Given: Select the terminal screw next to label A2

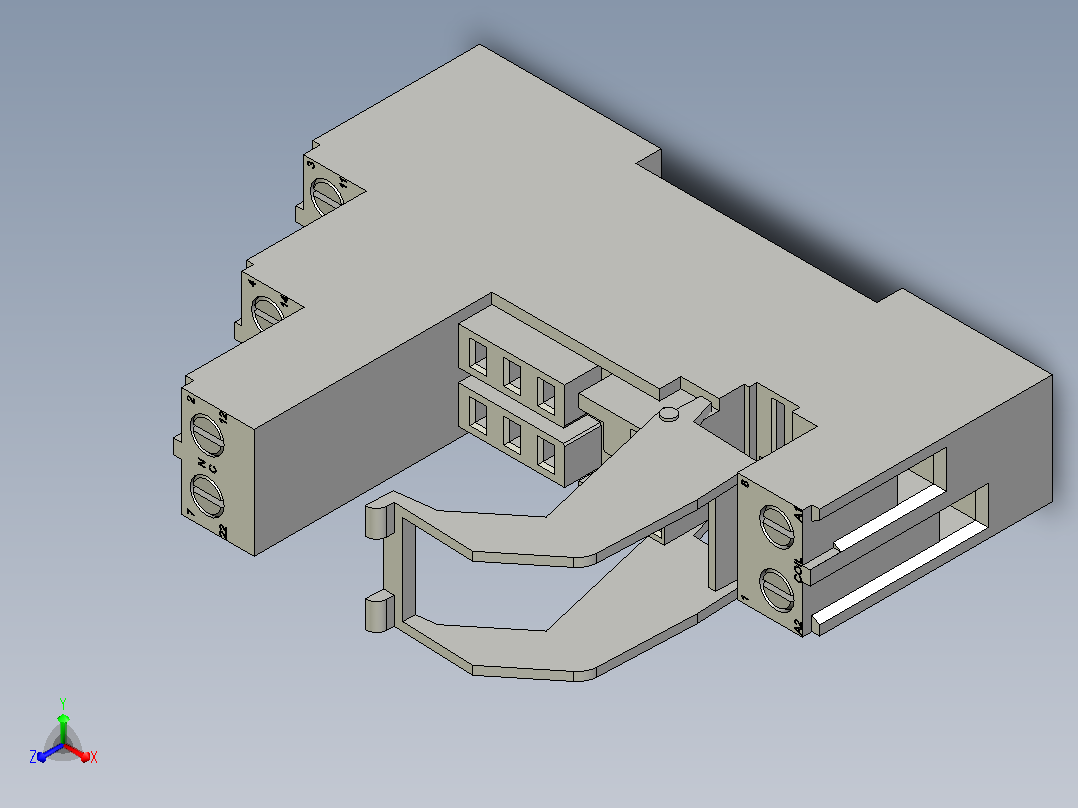Looking at the screenshot, I should (778, 589).
